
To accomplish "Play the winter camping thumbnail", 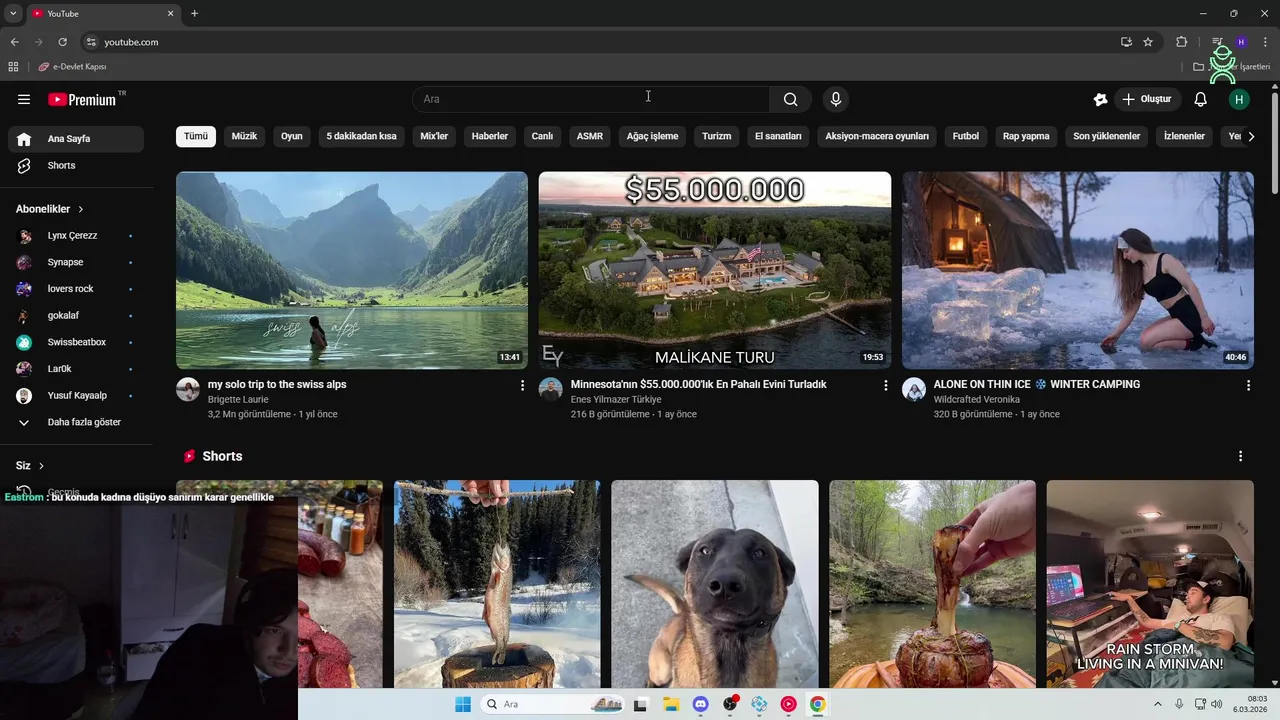I will (x=1078, y=270).
